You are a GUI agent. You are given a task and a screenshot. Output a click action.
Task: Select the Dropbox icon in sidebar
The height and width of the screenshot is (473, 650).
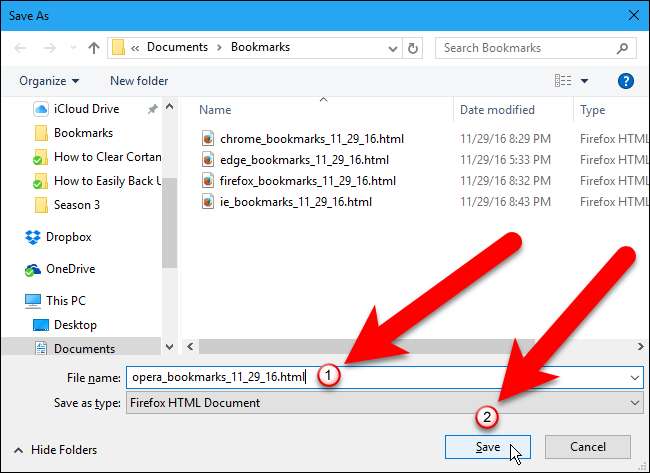pos(33,237)
